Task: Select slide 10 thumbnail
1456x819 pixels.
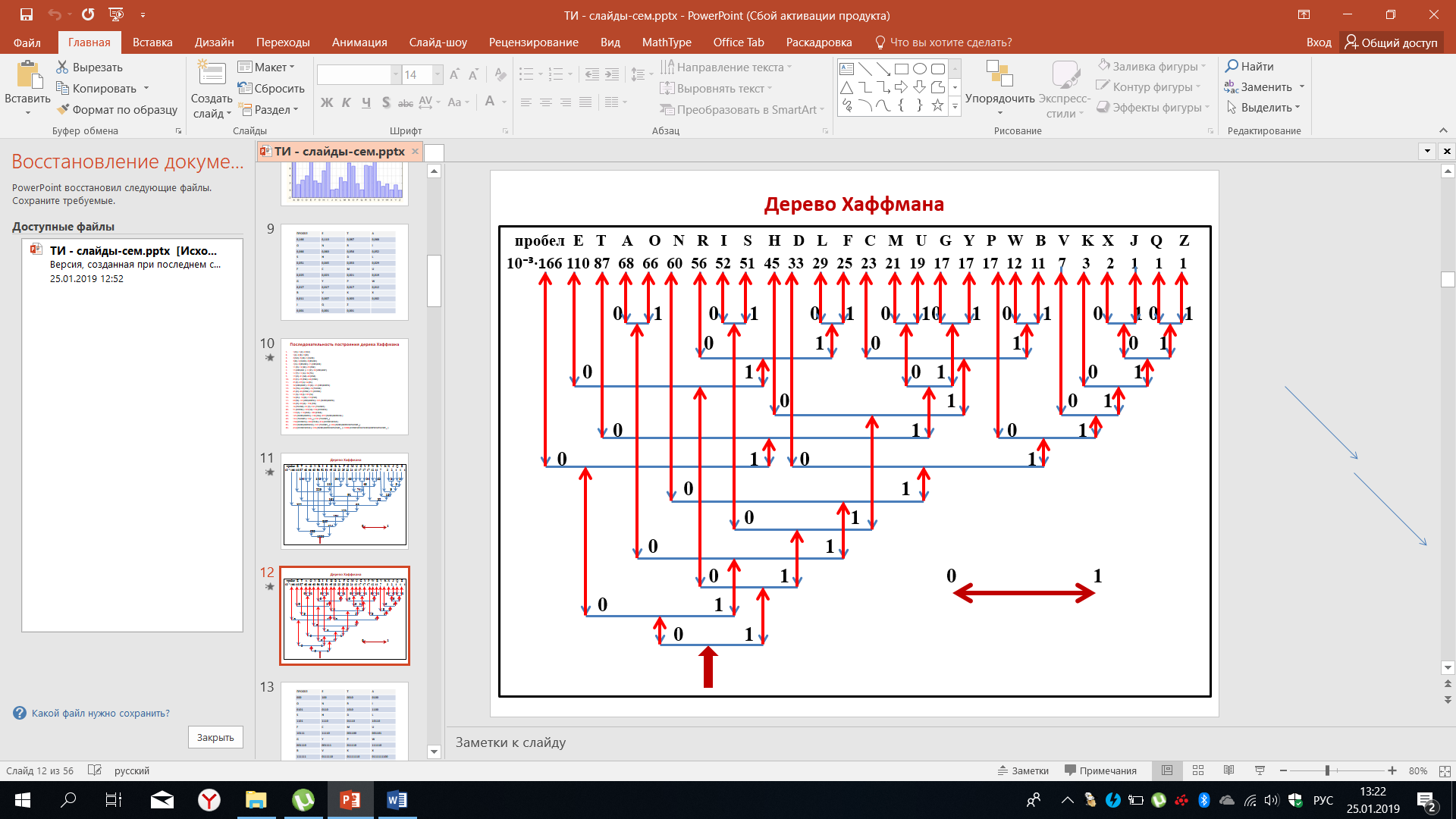Action: (x=344, y=387)
